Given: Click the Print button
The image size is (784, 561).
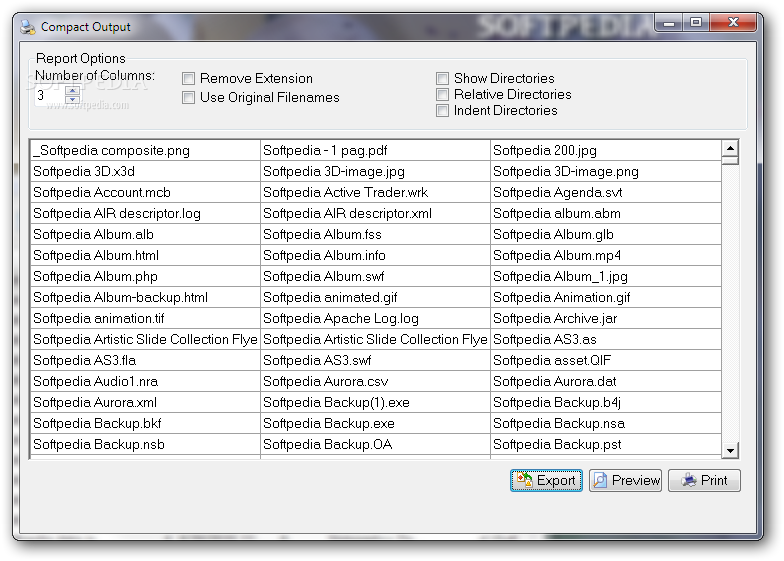Looking at the screenshot, I should [704, 480].
